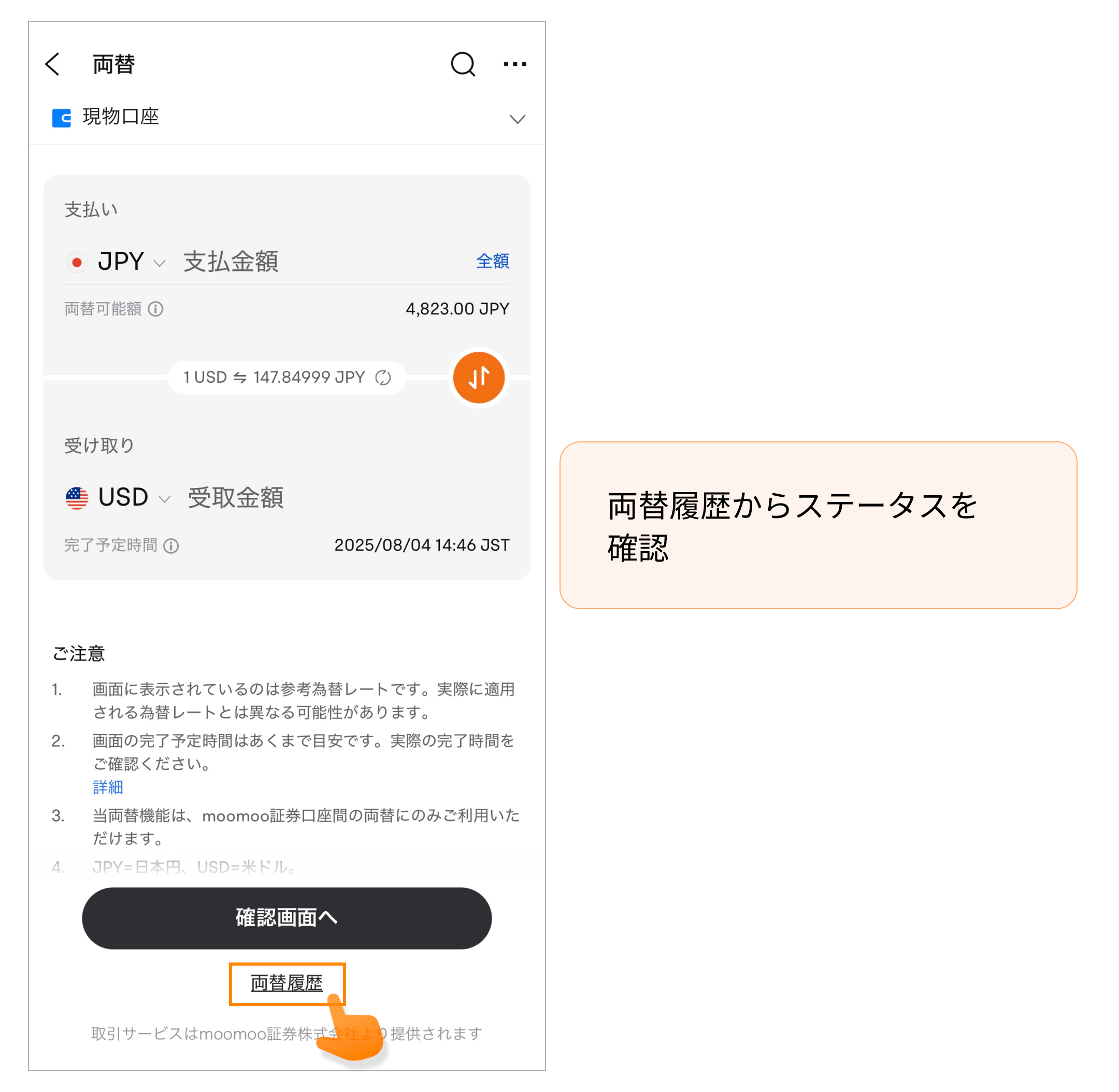
Task: Refresh the USD/JPY exchange rate
Action: 382,377
